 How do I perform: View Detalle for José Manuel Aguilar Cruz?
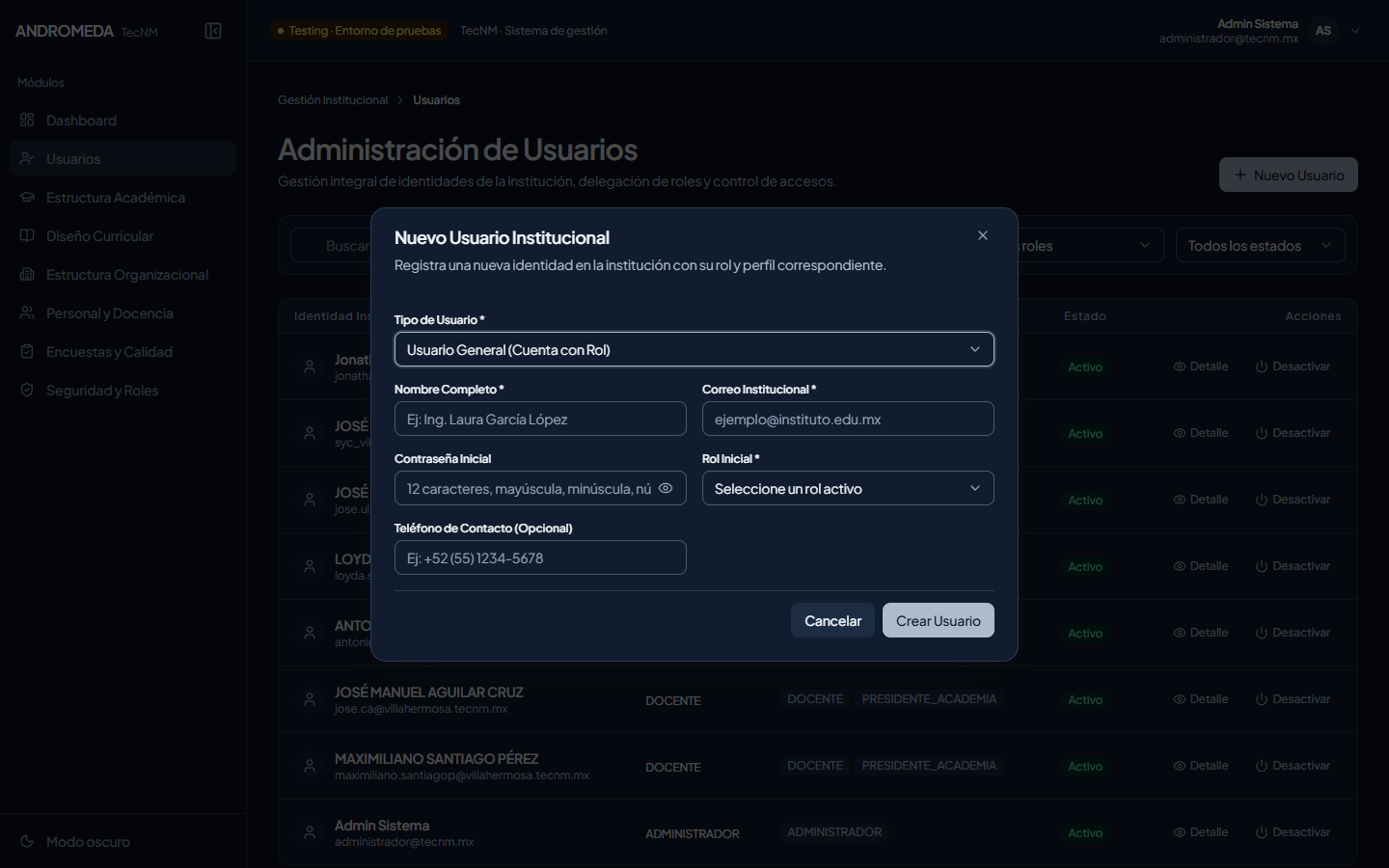coord(1201,699)
